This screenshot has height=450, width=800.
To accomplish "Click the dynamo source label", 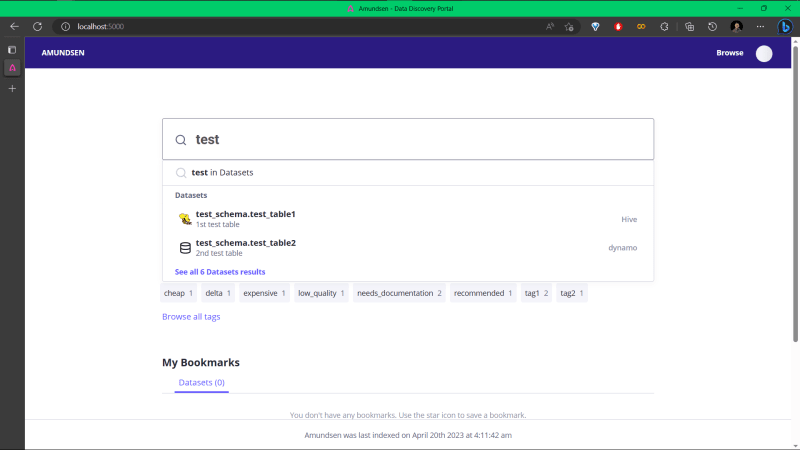I will [622, 247].
